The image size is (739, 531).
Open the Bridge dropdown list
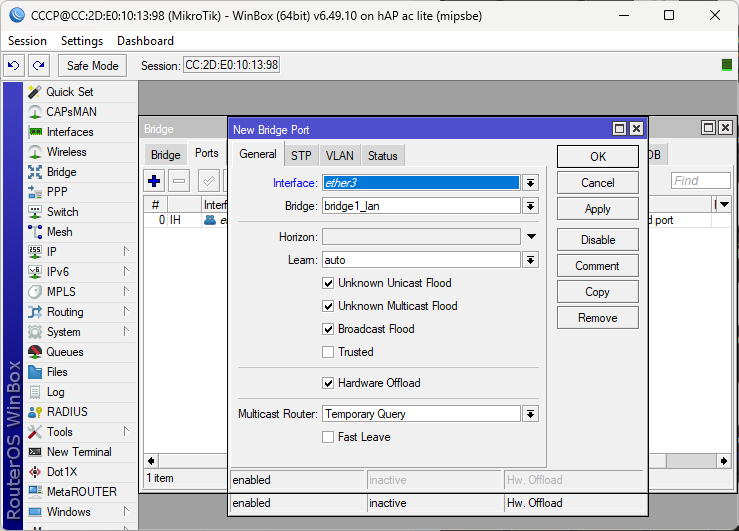[531, 206]
